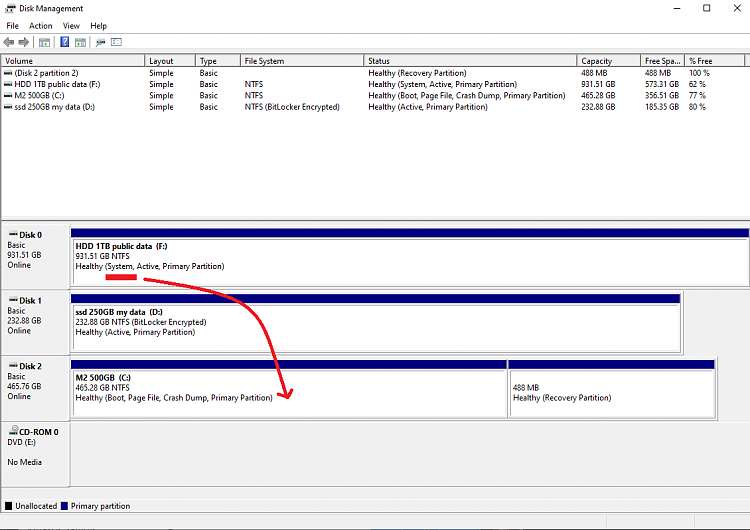Click the Back arrow toolbar icon
The height and width of the screenshot is (530, 750).
[x=9, y=43]
